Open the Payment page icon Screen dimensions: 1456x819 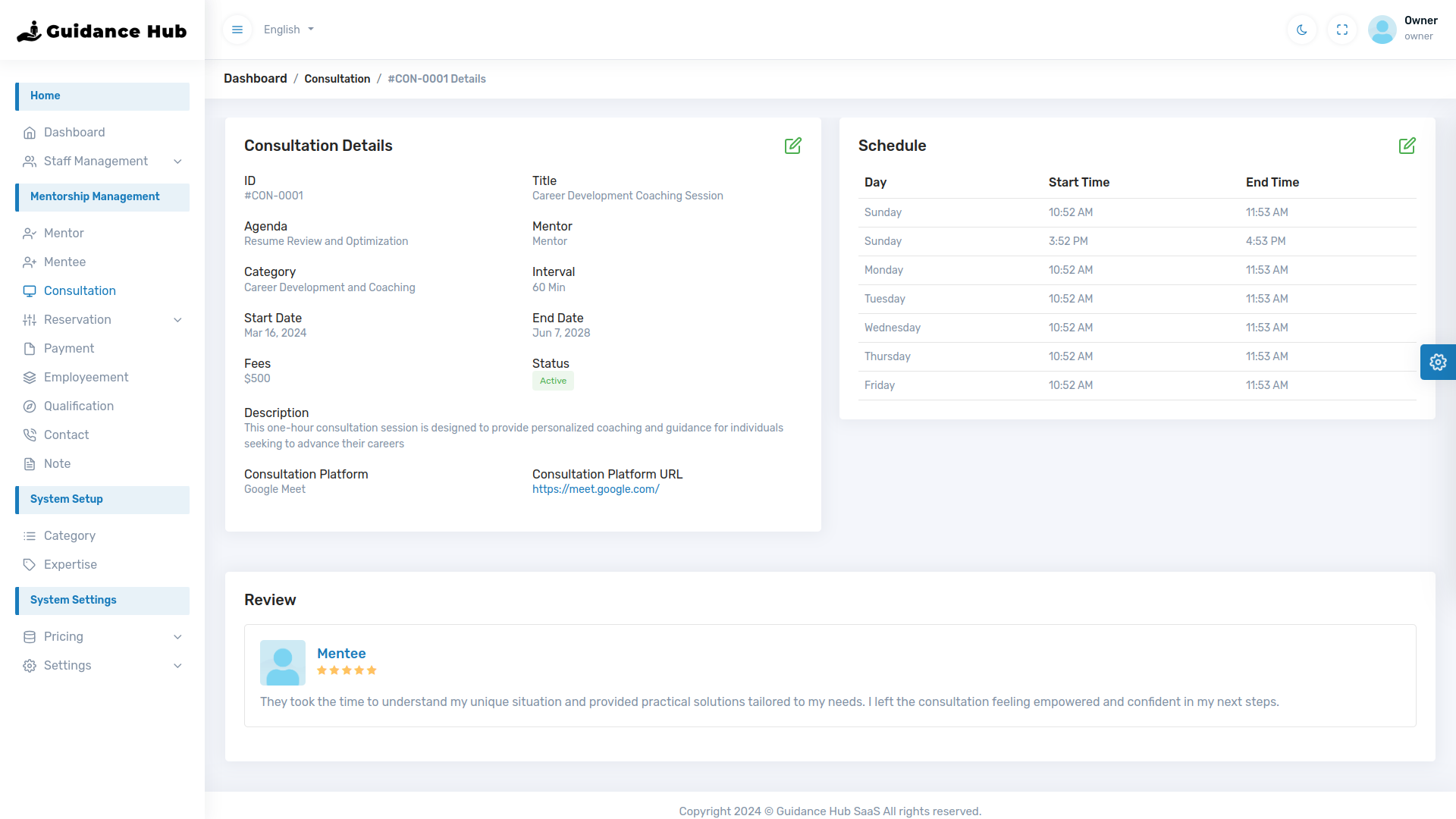tap(30, 348)
